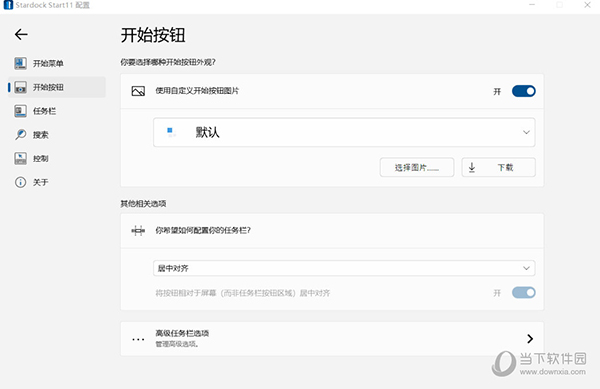Switch to the 任务栏 section label
600x389 pixels.
(x=44, y=111)
